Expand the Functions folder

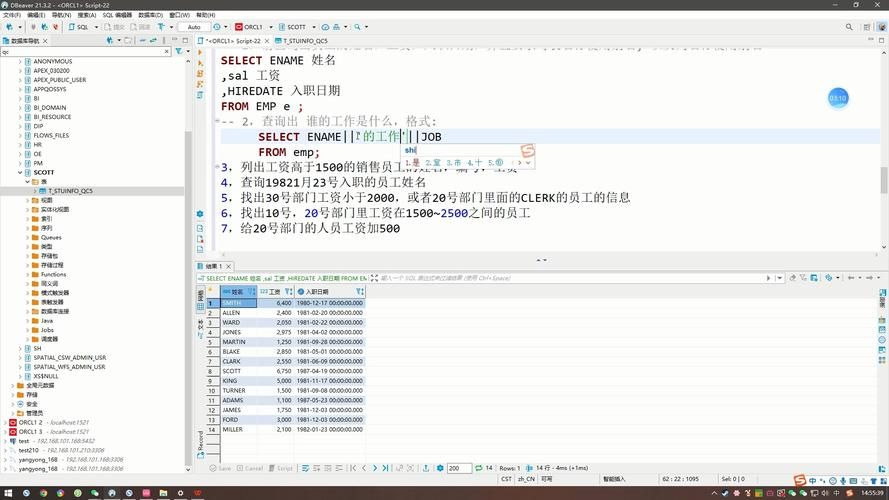(27, 274)
